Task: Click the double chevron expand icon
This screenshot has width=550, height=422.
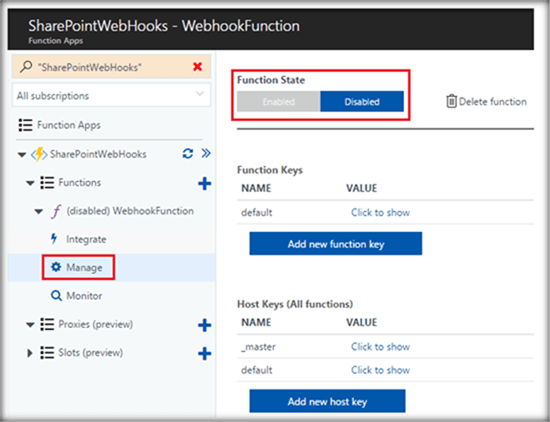Action: [x=206, y=153]
